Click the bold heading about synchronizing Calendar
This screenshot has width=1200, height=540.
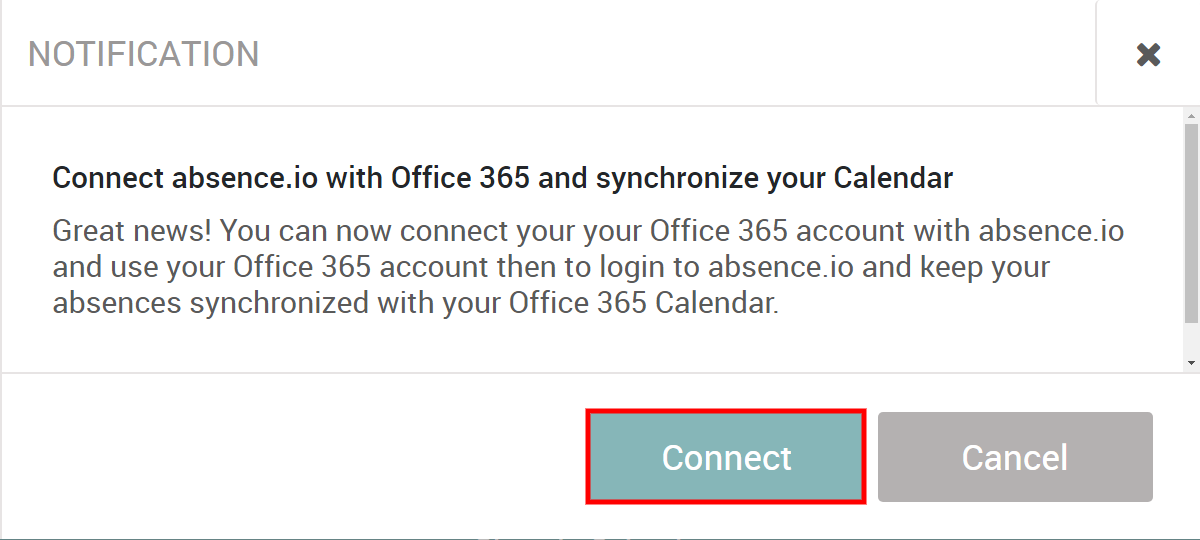tap(502, 178)
